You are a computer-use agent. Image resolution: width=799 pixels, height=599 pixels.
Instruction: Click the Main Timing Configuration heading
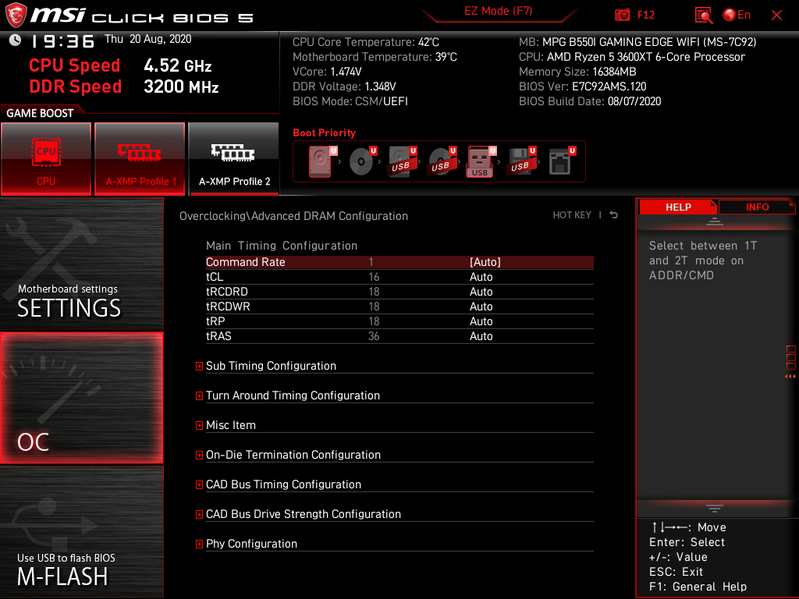coord(282,246)
